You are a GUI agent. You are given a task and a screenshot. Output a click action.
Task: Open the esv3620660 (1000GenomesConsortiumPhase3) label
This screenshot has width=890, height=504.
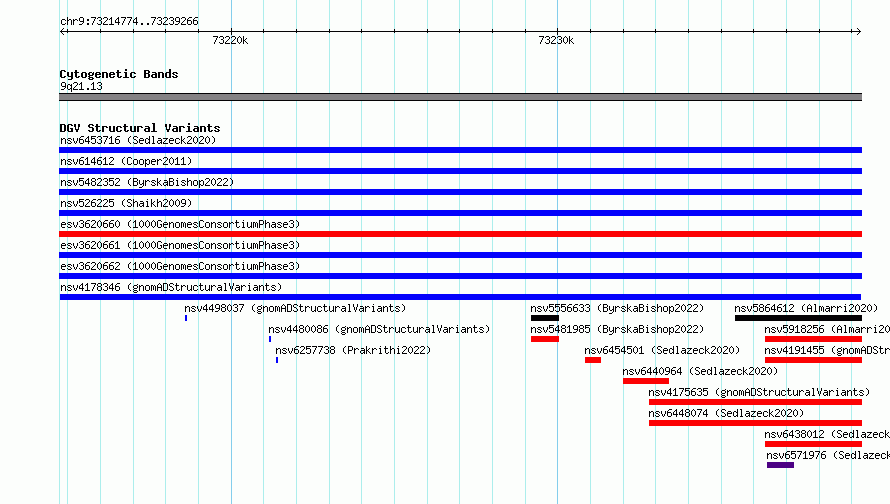click(x=180, y=224)
